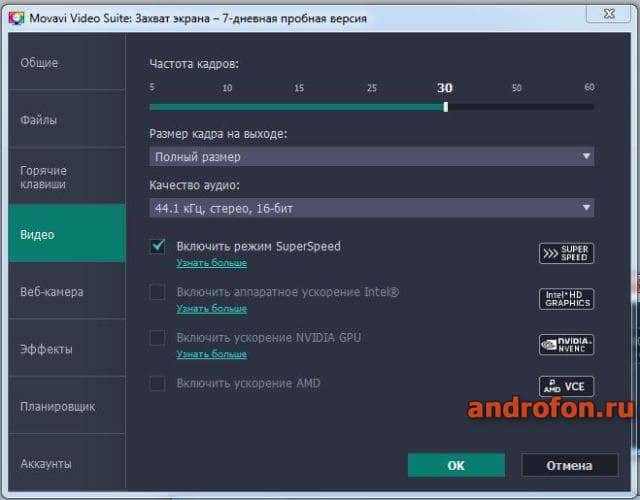Open the output frame size dropdown
Image resolution: width=640 pixels, height=500 pixels.
pos(371,157)
